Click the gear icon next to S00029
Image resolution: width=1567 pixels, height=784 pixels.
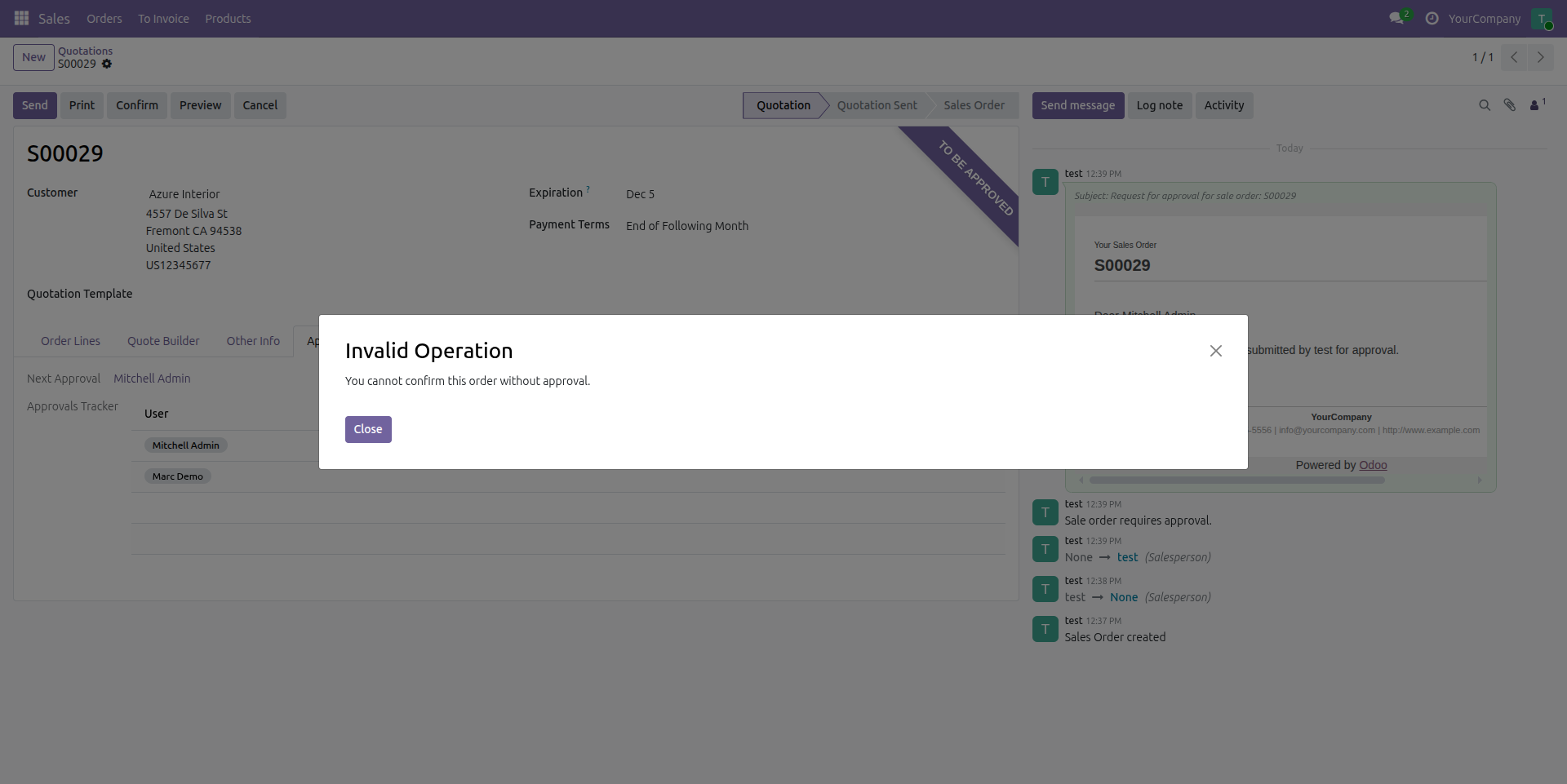[107, 64]
